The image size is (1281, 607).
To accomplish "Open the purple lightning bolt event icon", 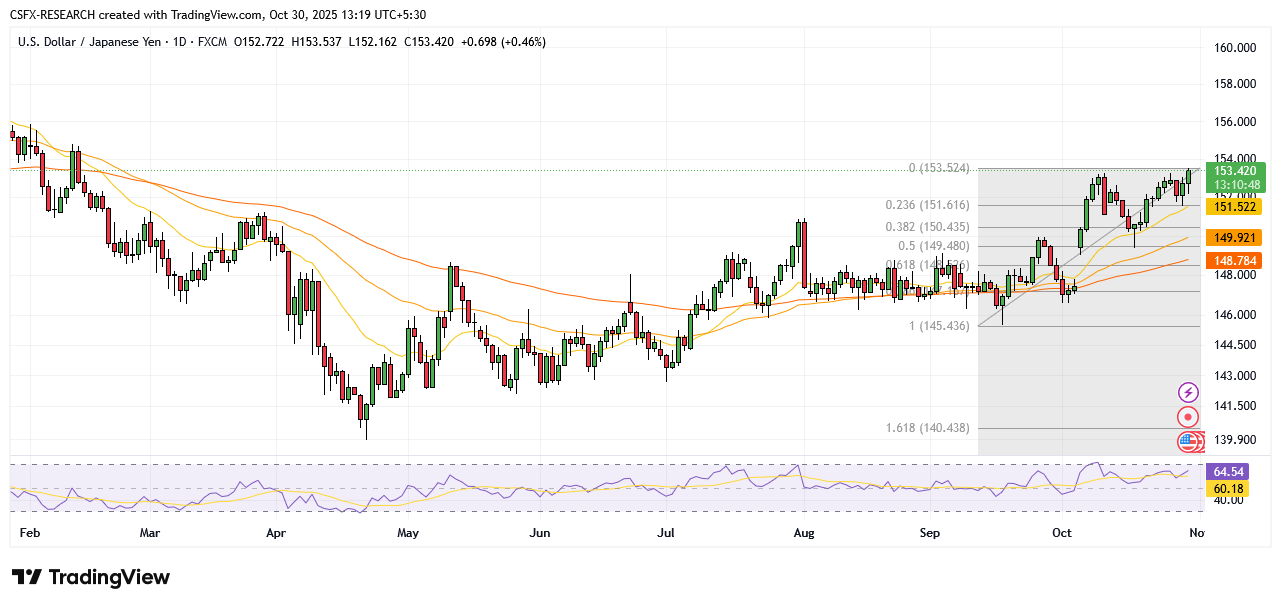I will [1188, 393].
